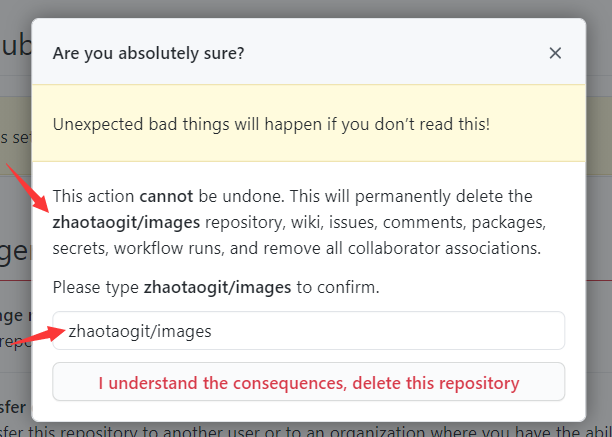The height and width of the screenshot is (437, 612).
Task: Click the words 'delete this repository' on the red button
Action: (x=436, y=383)
